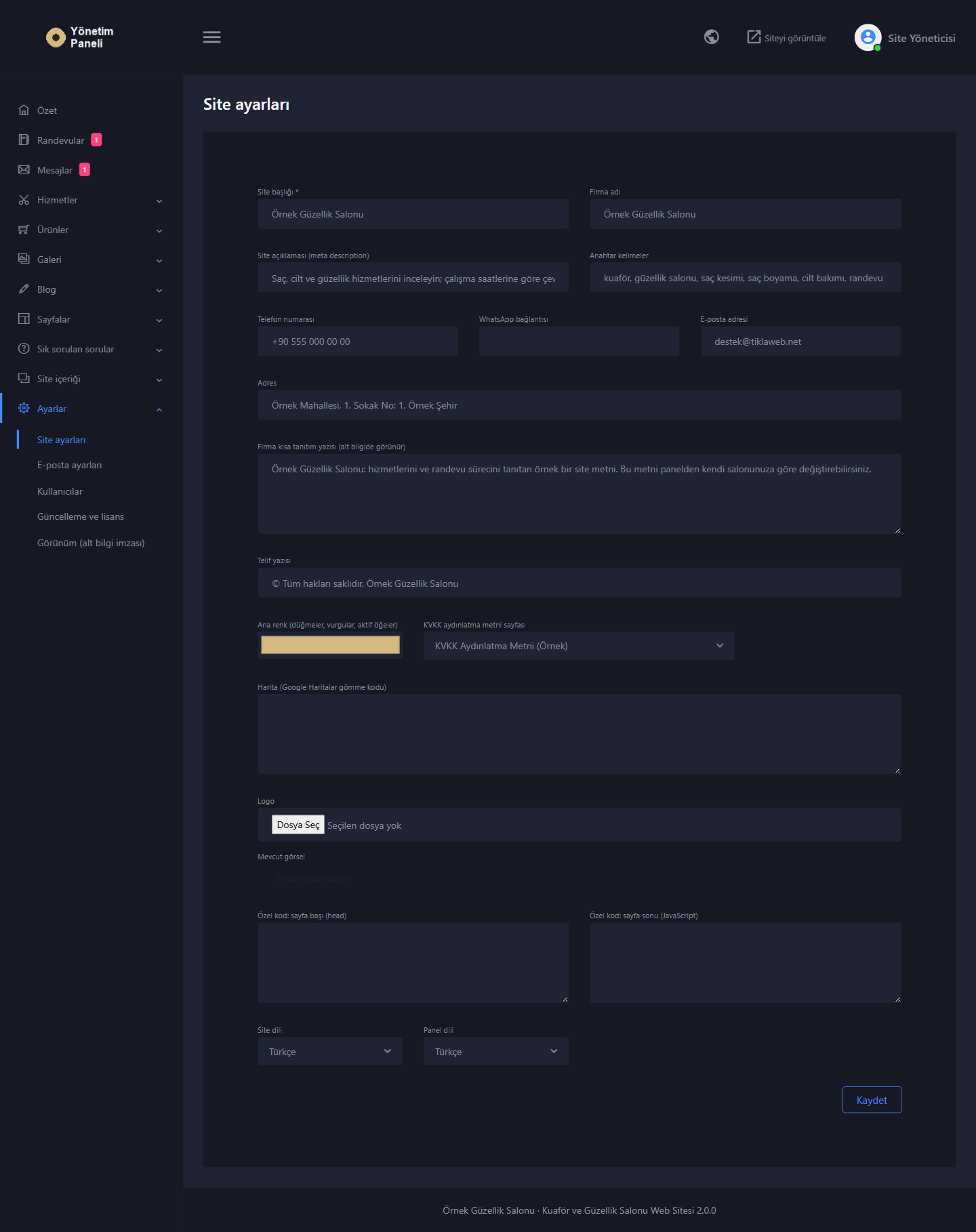Click the Özel kod sayfa başı textarea

tap(413, 963)
